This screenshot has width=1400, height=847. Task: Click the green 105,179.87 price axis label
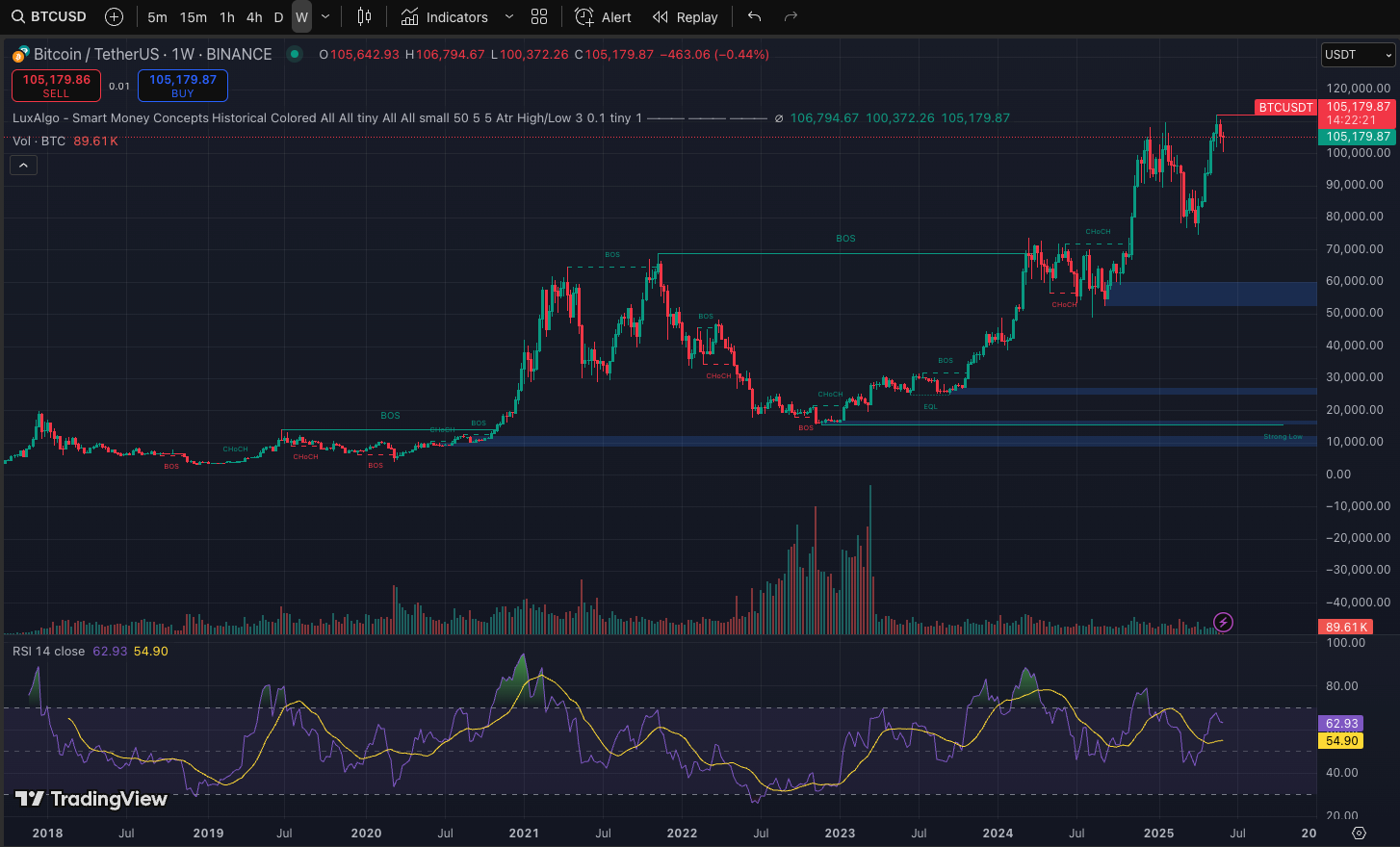[1358, 137]
